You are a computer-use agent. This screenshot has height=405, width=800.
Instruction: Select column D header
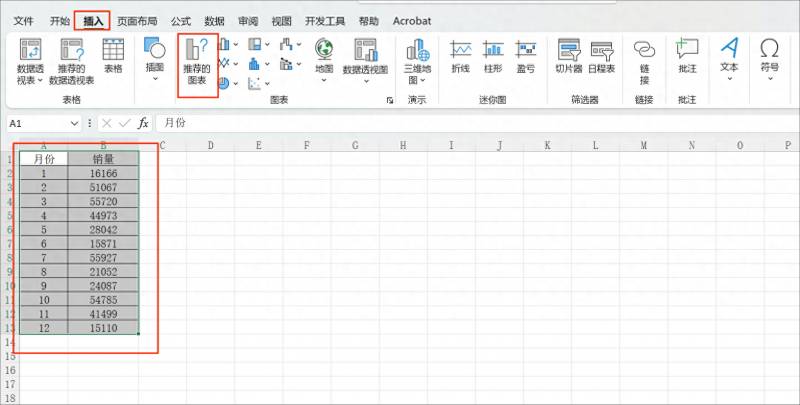[210, 146]
